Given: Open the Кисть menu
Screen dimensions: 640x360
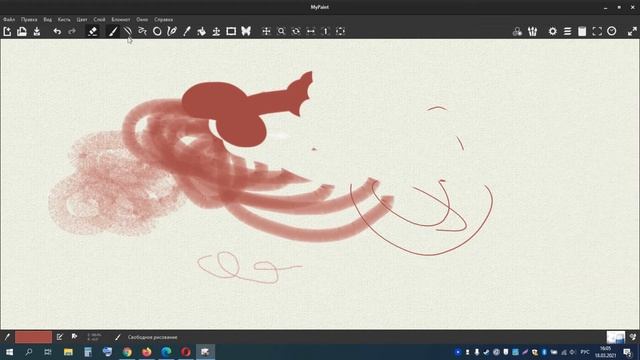Looking at the screenshot, I should click(64, 19).
